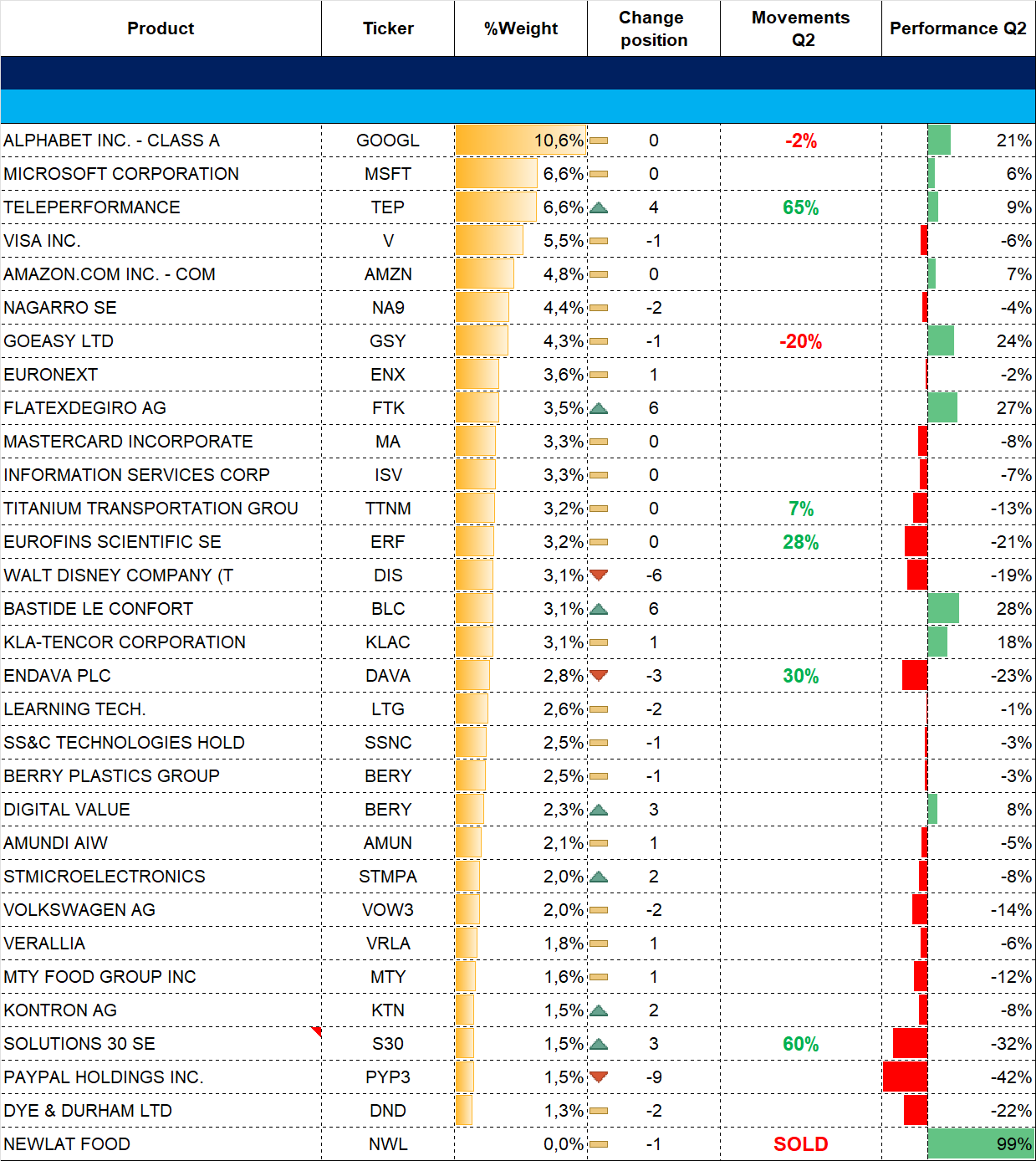
Task: Select the Ticker column header
Action: coord(388,28)
